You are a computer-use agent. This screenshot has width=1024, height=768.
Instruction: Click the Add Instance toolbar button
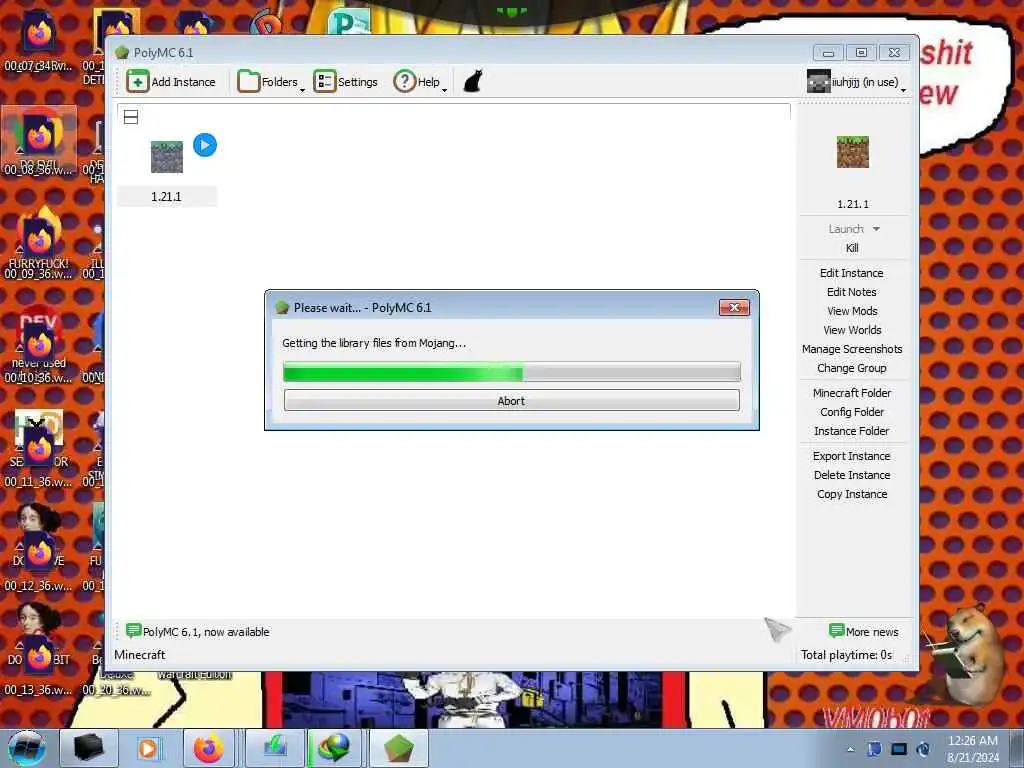click(x=171, y=82)
